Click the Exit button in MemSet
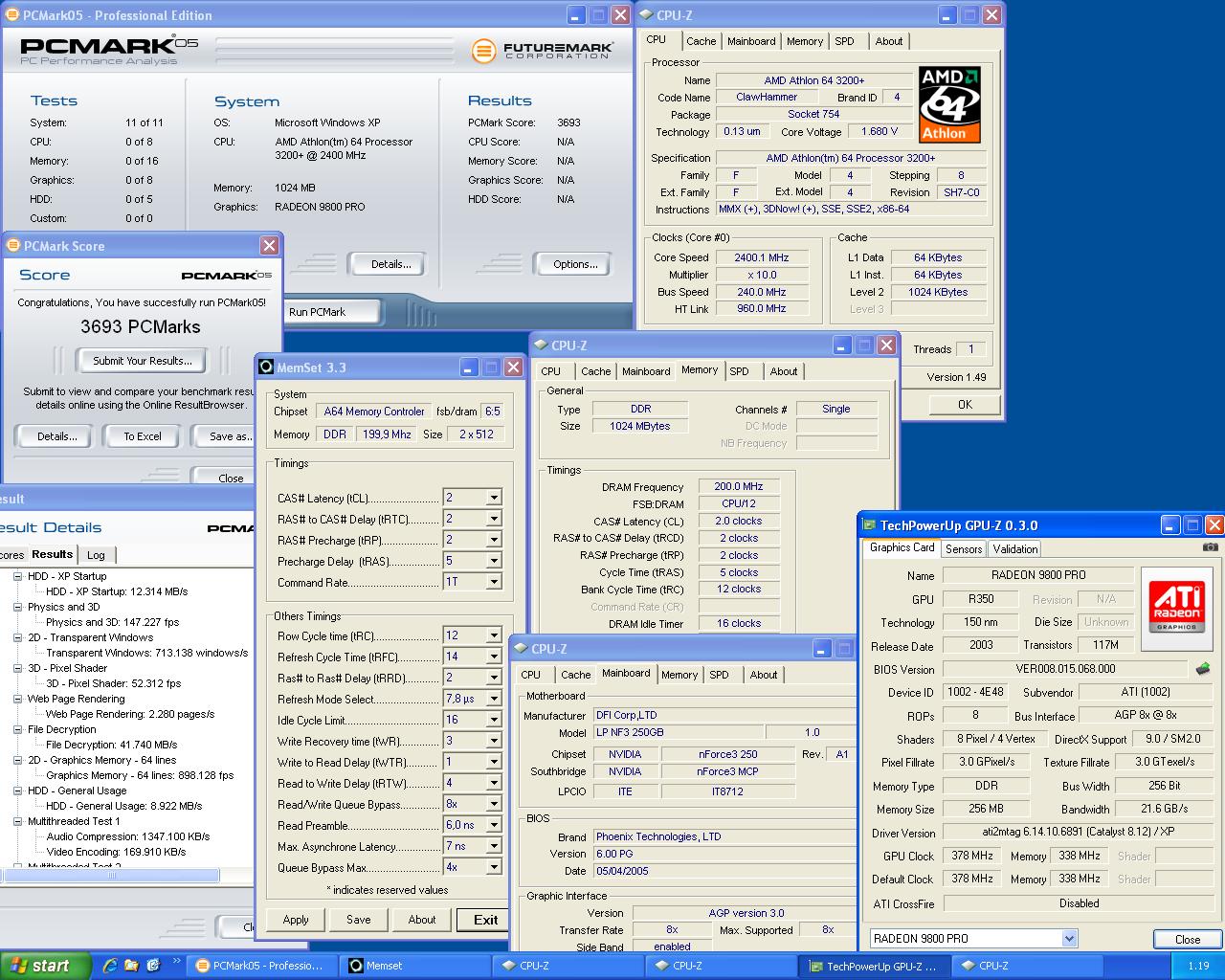The image size is (1225, 980). click(486, 920)
